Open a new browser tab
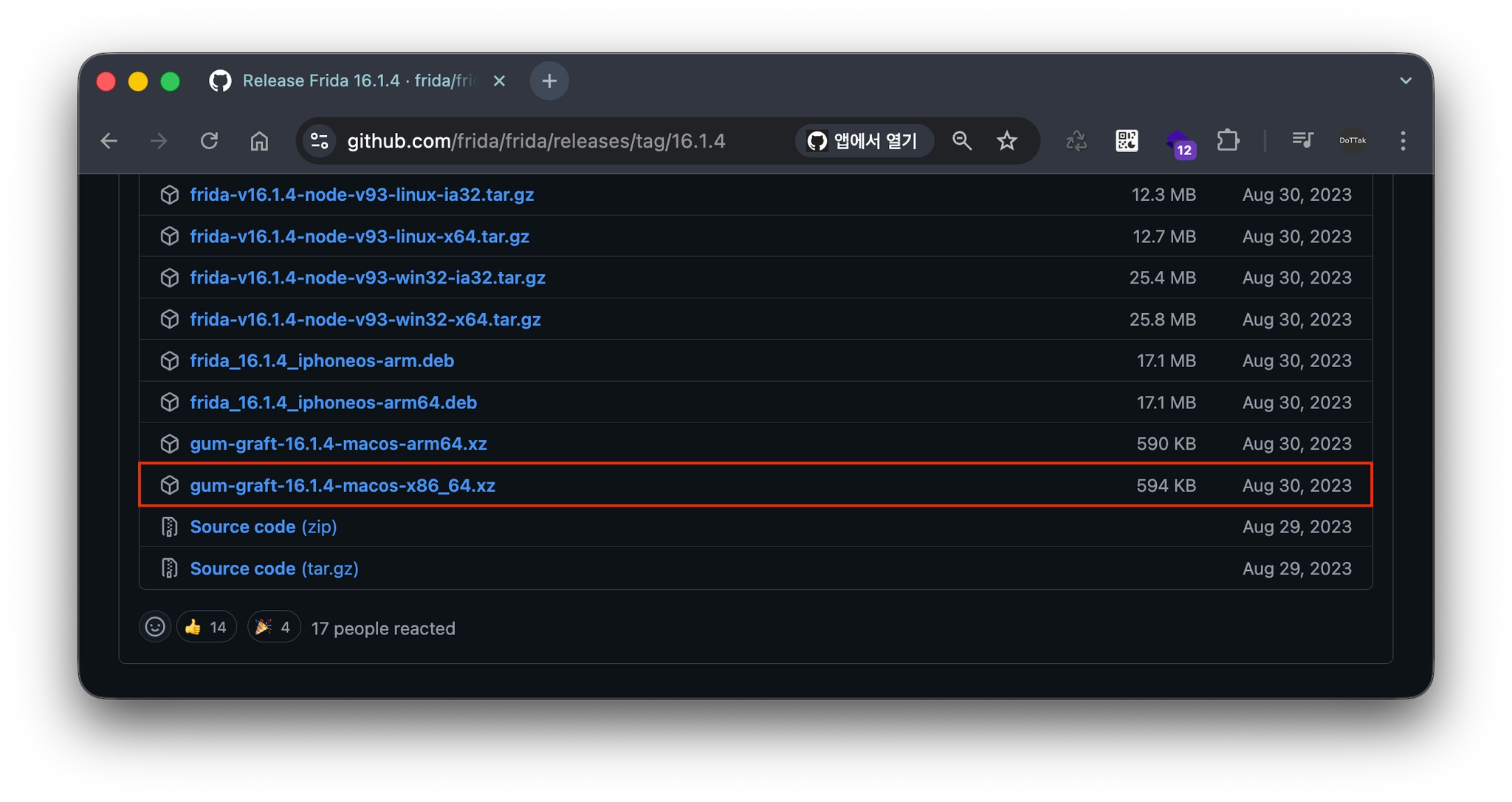The image size is (1512, 802). [549, 80]
